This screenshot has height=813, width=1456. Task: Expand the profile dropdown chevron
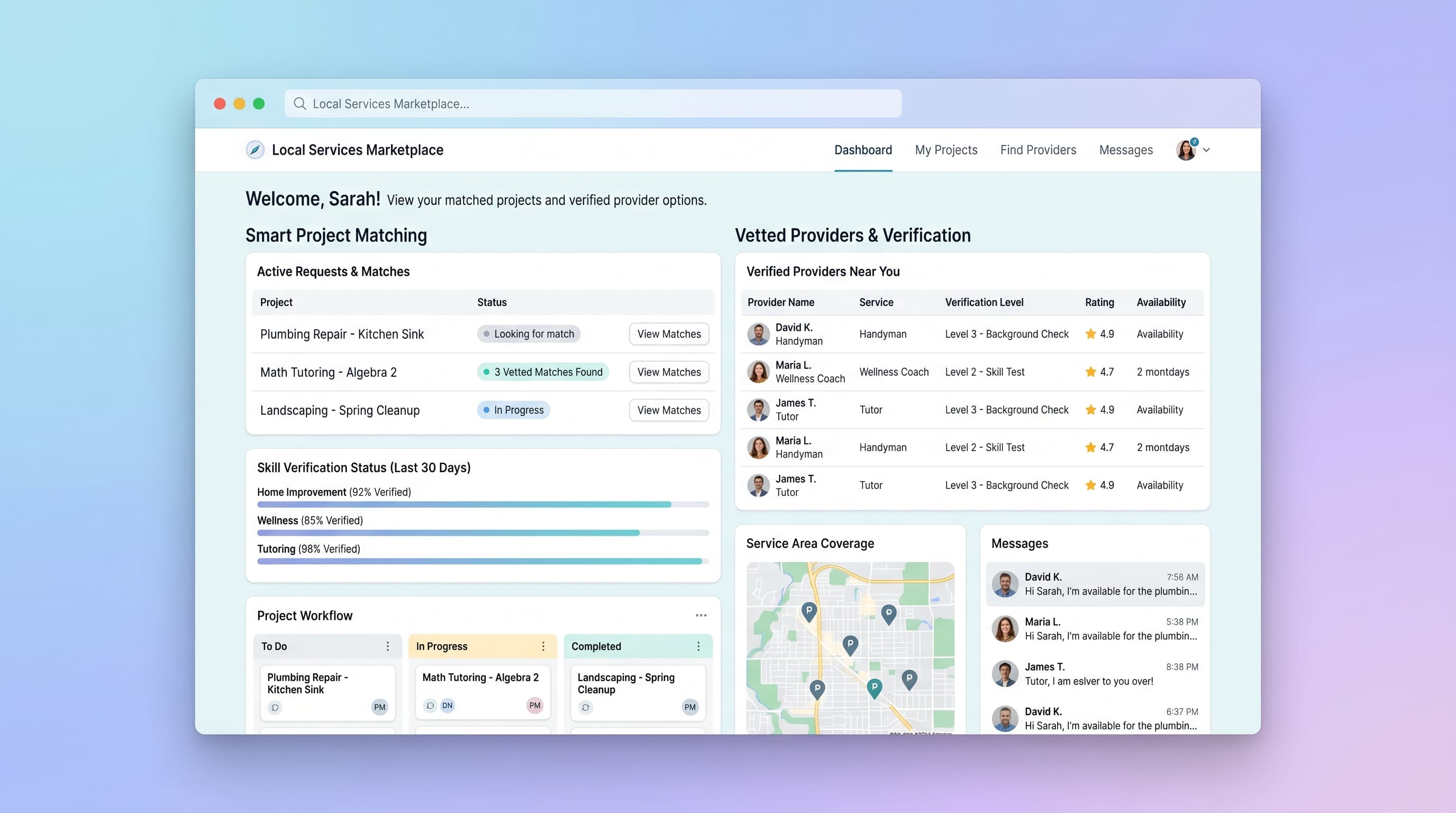[x=1206, y=150]
